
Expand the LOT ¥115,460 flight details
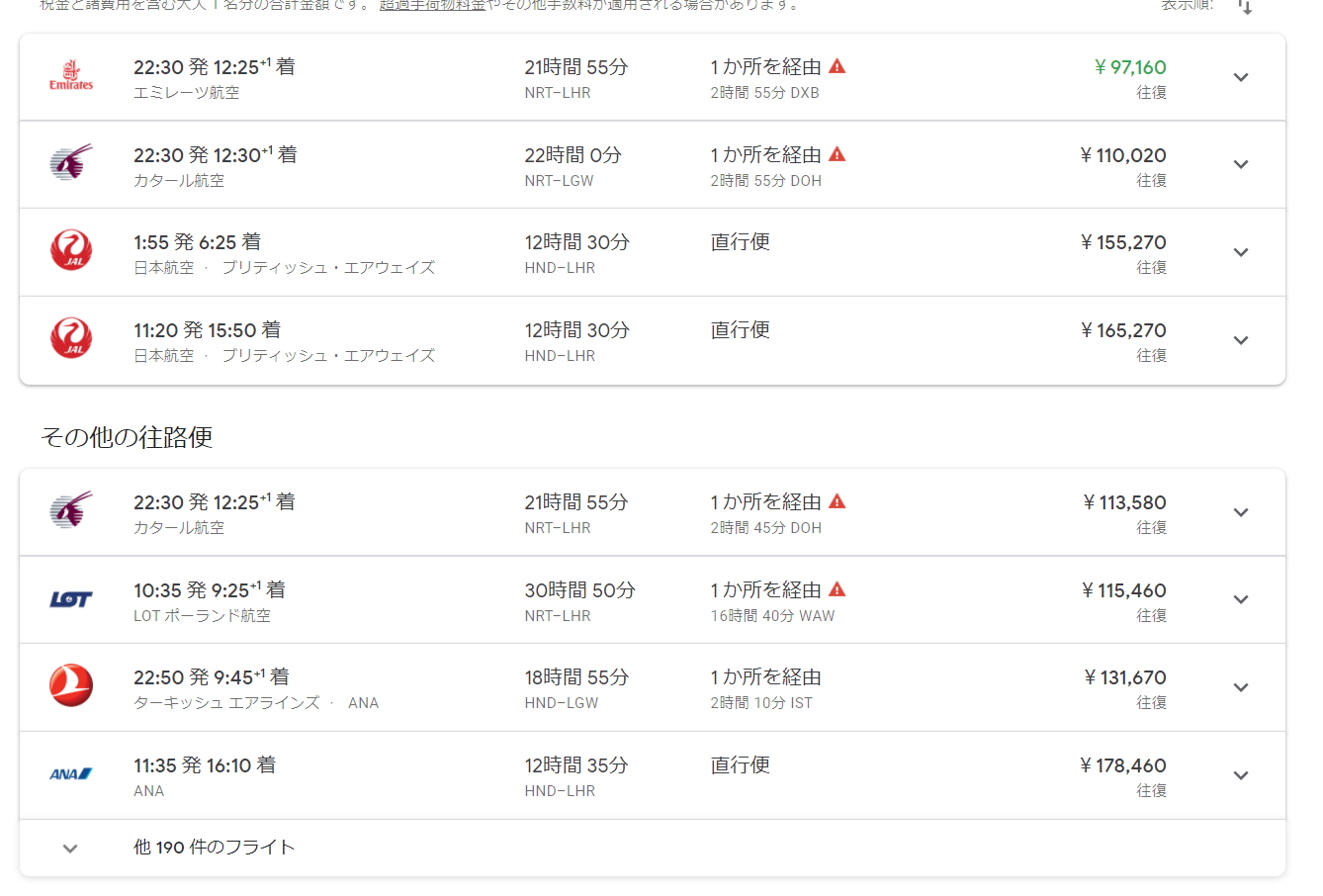click(1241, 599)
